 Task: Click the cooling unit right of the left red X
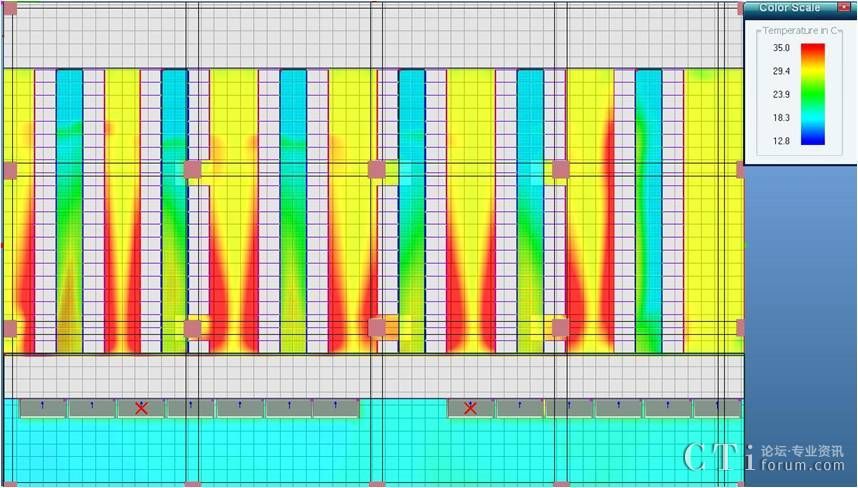190,408
